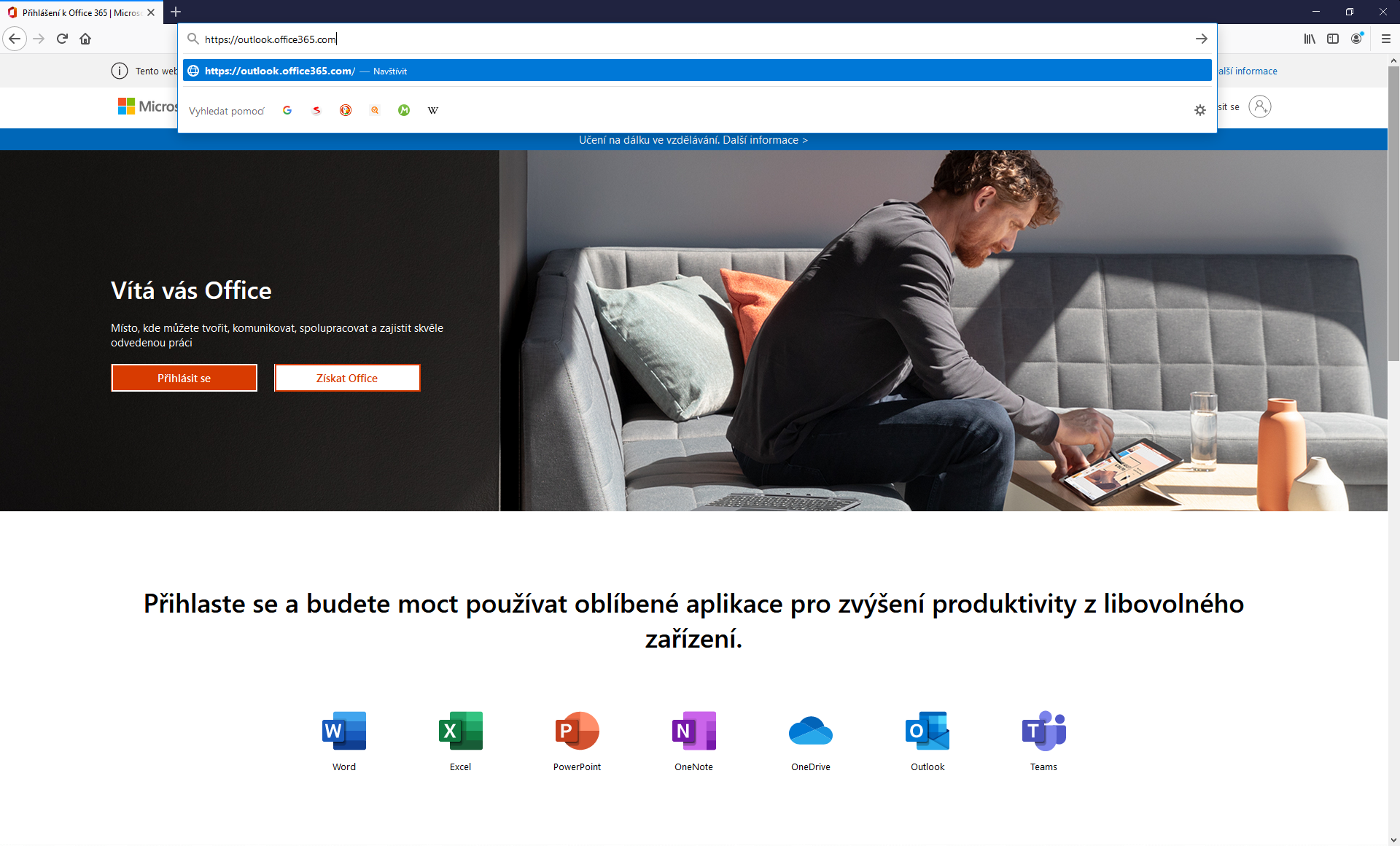Click the Získat Office button
This screenshot has height=846, width=1400.
(x=347, y=378)
